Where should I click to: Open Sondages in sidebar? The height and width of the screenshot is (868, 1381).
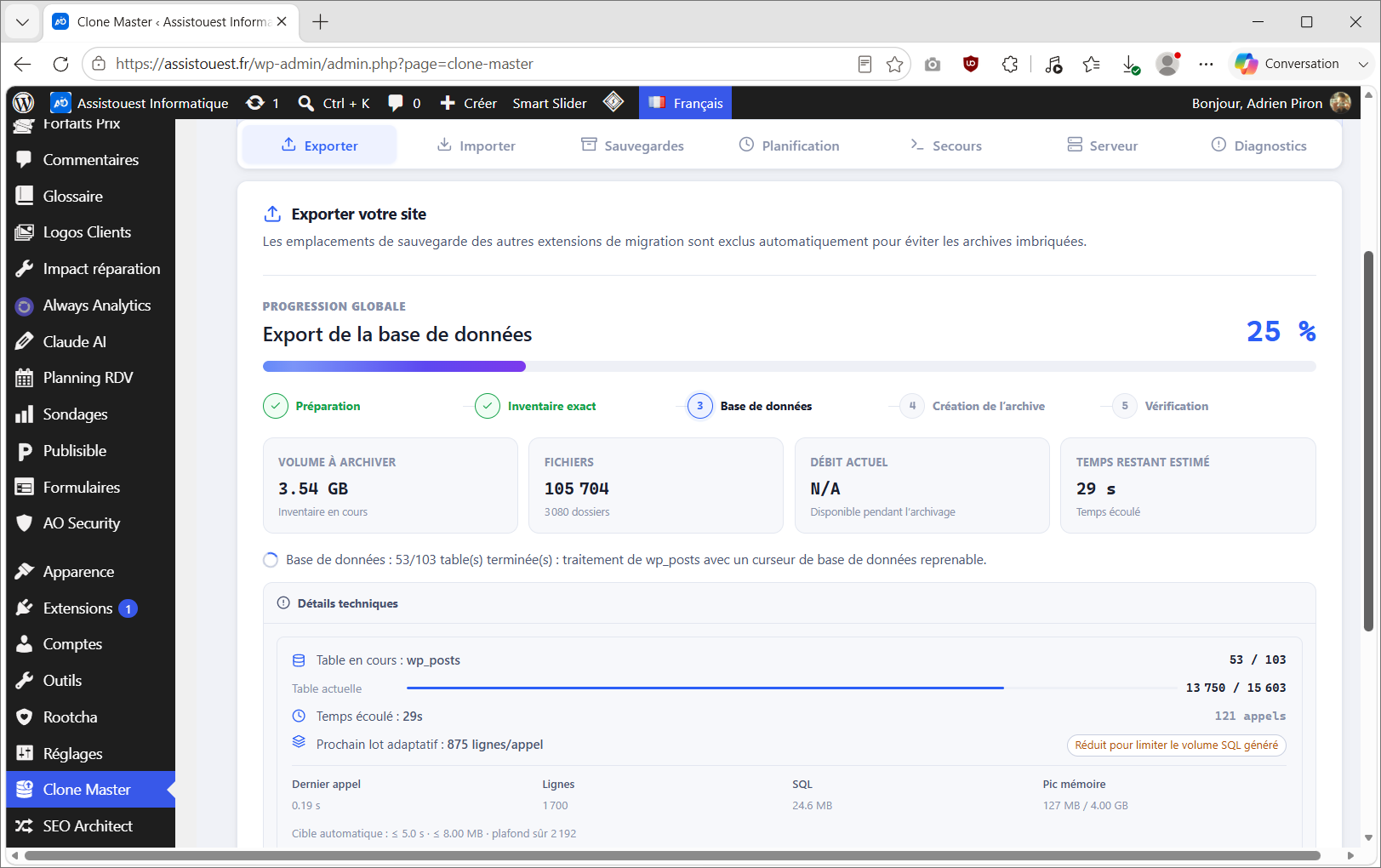click(90, 414)
